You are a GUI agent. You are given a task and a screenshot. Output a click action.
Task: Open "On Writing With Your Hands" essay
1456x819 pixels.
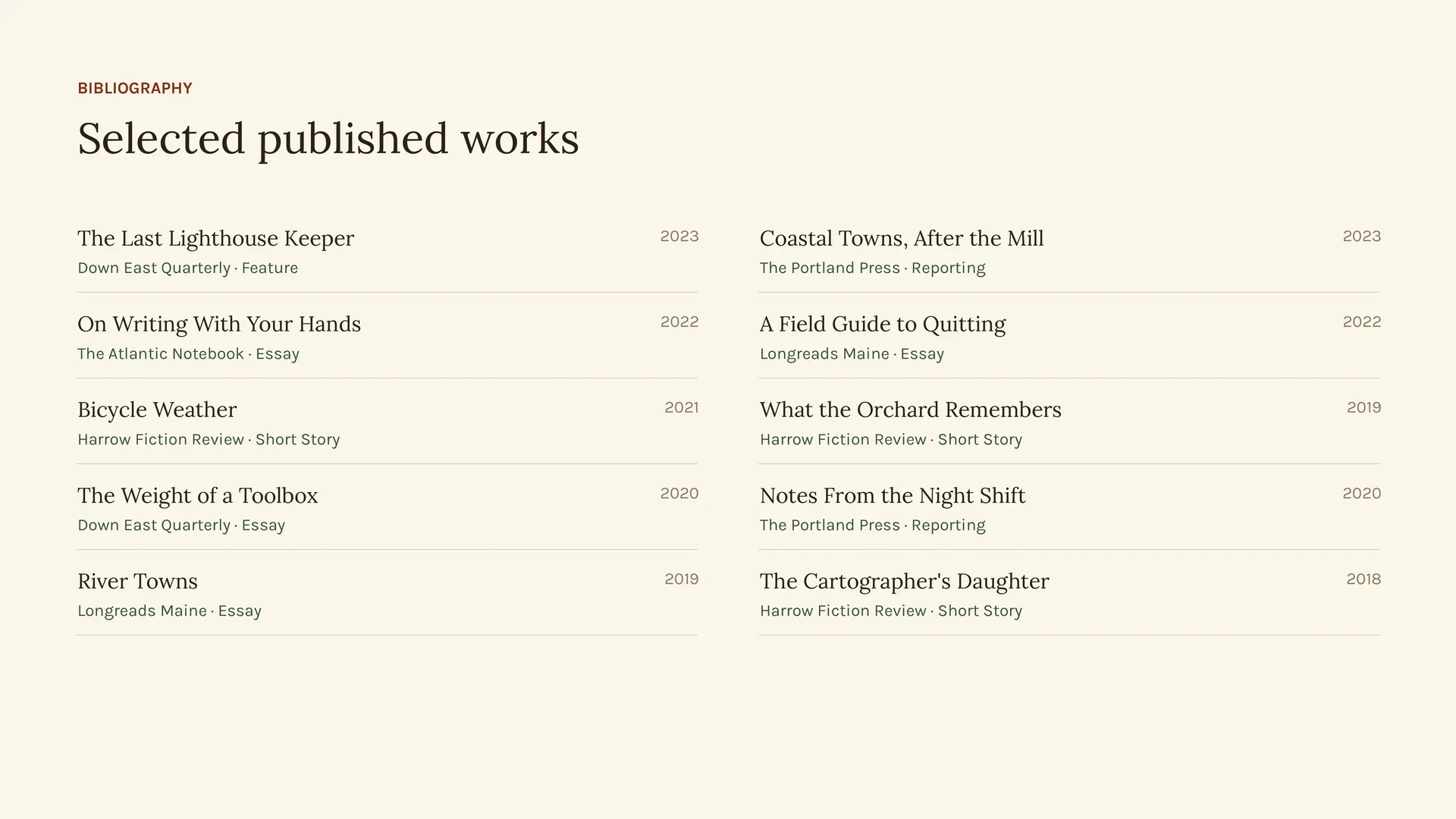click(219, 324)
